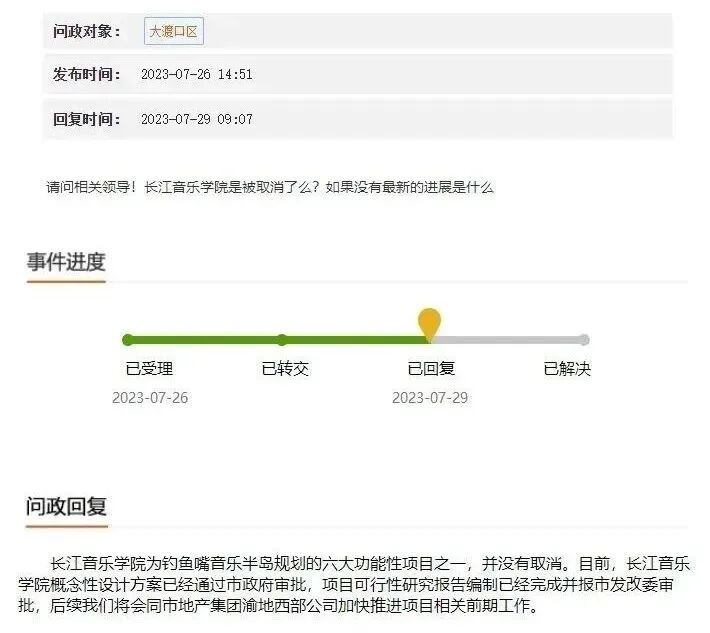Click the 大渡口区 tag button
This screenshot has height=633, width=710.
click(174, 31)
